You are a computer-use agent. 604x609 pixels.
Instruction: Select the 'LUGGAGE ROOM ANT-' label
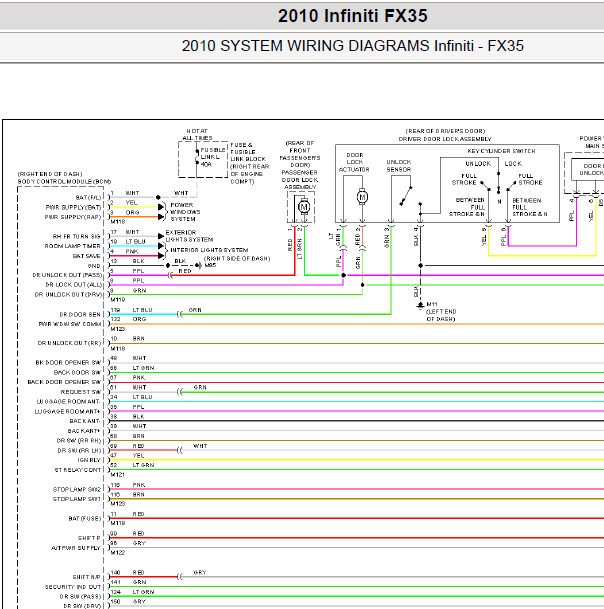68,402
